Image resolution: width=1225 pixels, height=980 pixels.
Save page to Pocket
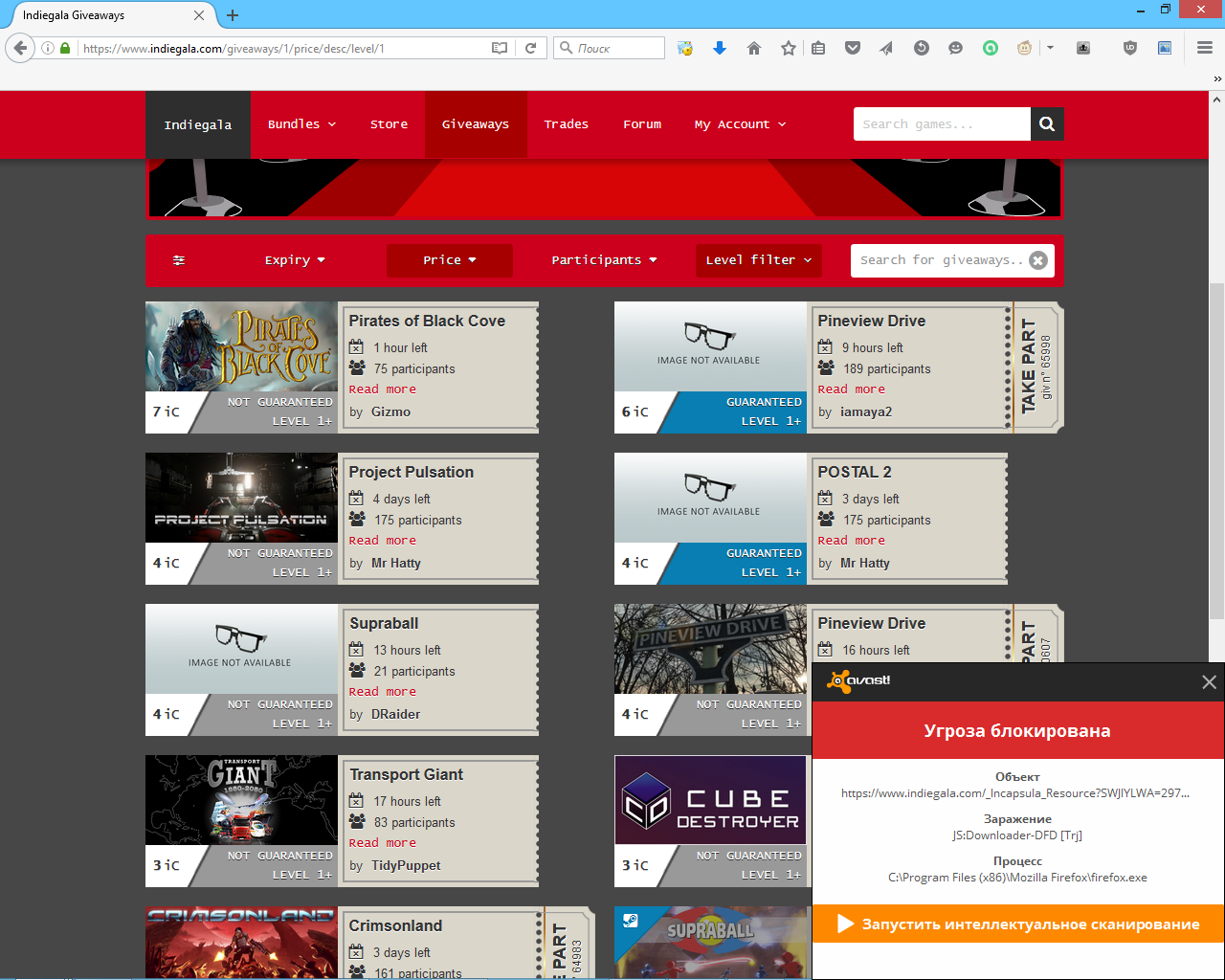click(853, 48)
